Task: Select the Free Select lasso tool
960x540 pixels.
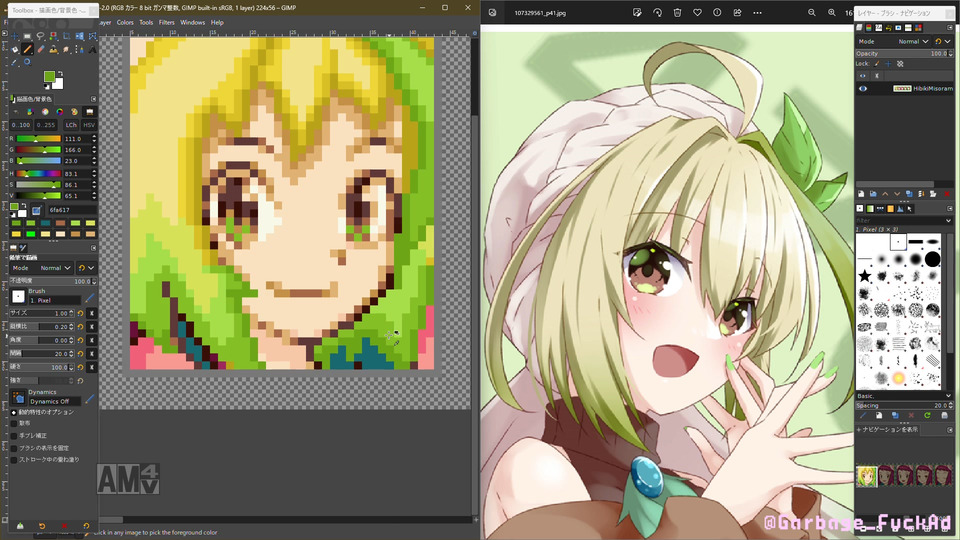Action: (40, 36)
